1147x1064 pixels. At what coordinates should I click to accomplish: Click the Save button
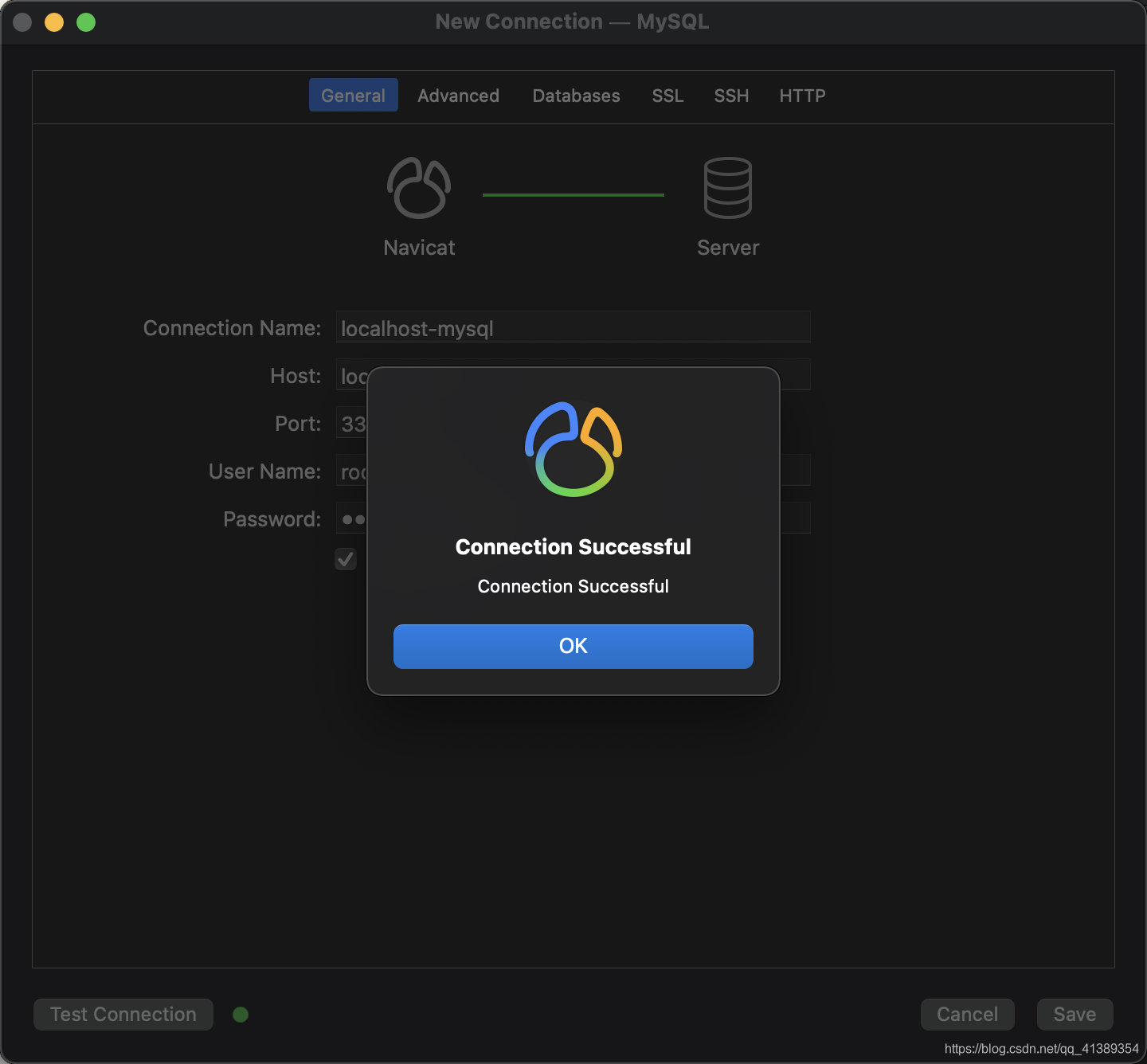1075,1014
